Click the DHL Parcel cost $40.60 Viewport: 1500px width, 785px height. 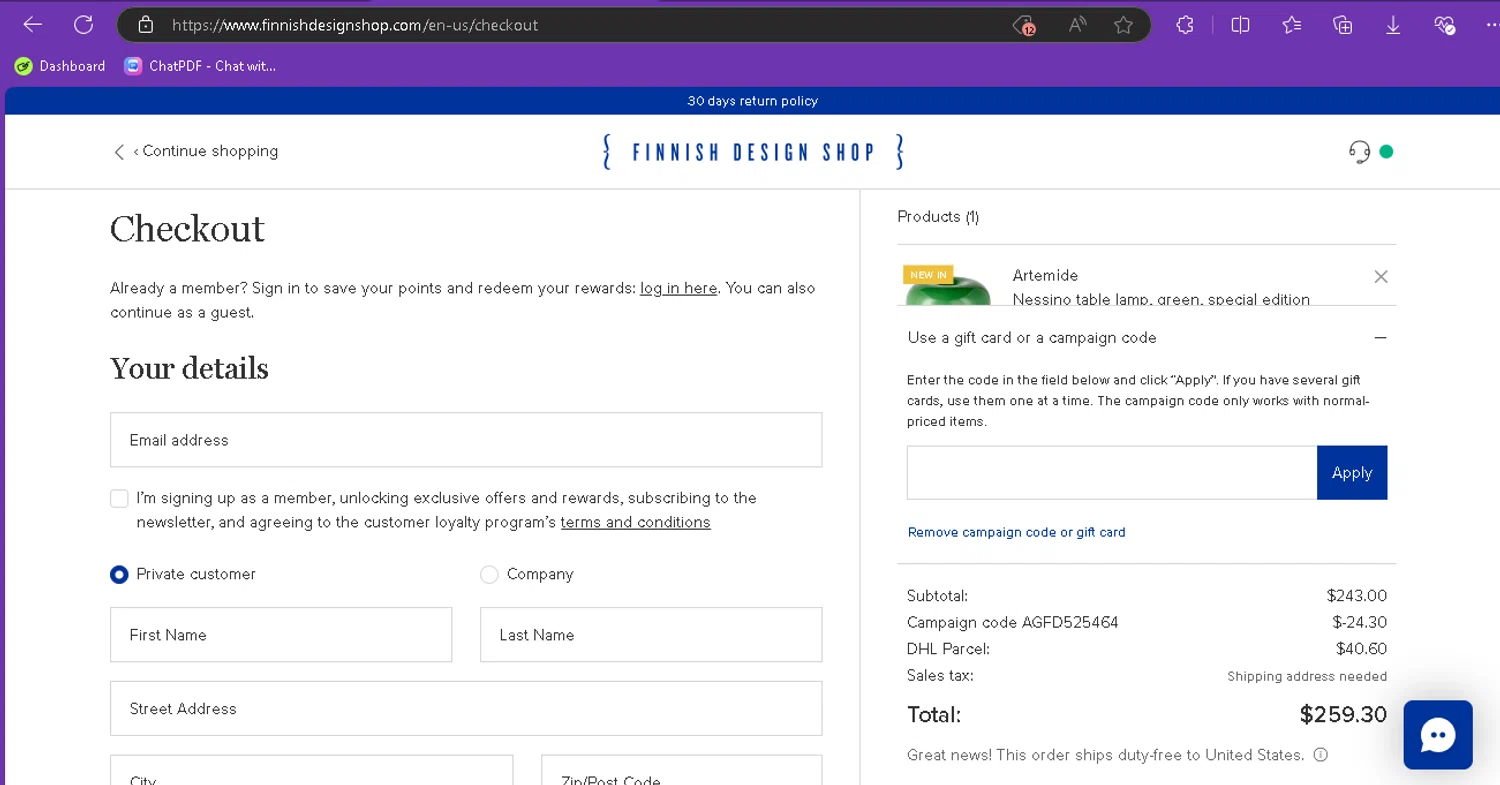(x=1361, y=649)
